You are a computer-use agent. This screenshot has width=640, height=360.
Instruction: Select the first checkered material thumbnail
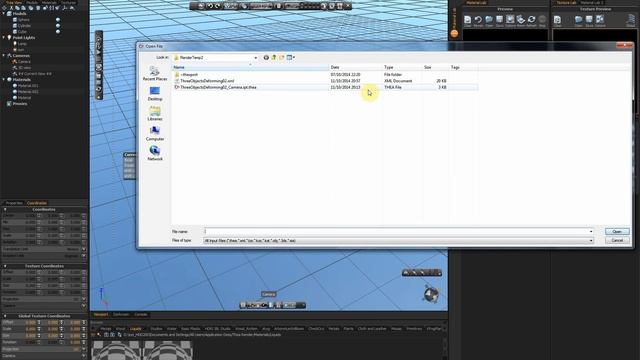pyautogui.click(x=116, y=350)
